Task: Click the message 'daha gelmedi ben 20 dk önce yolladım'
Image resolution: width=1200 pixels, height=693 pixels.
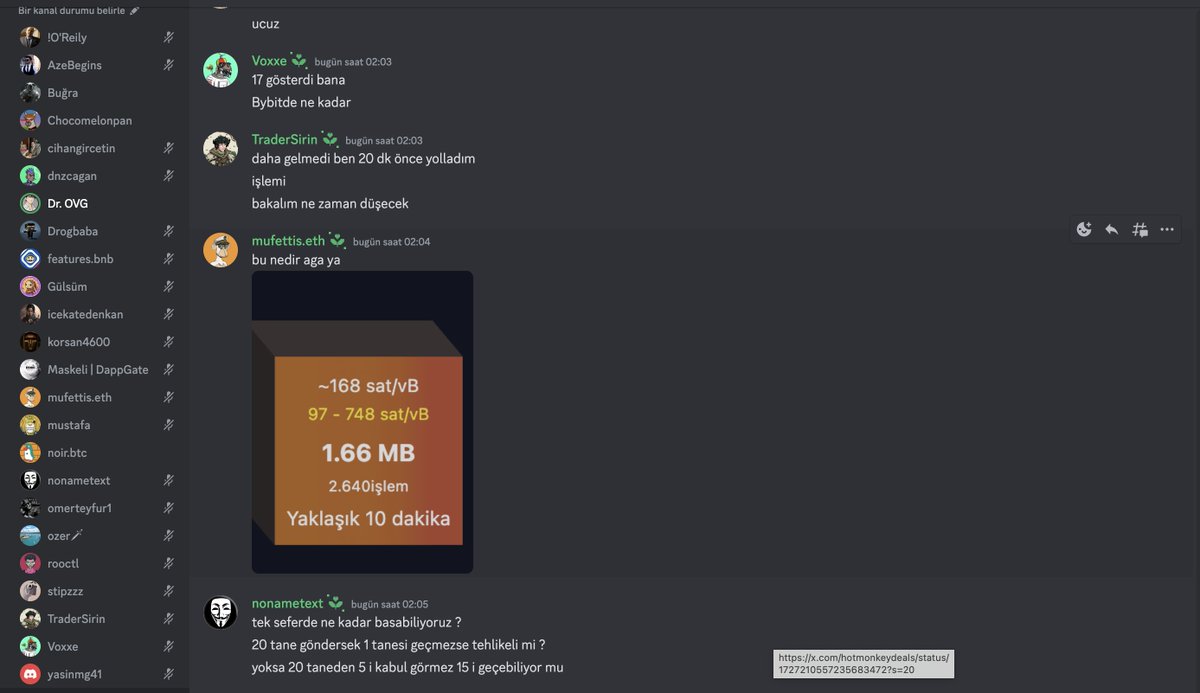Action: pyautogui.click(x=364, y=159)
